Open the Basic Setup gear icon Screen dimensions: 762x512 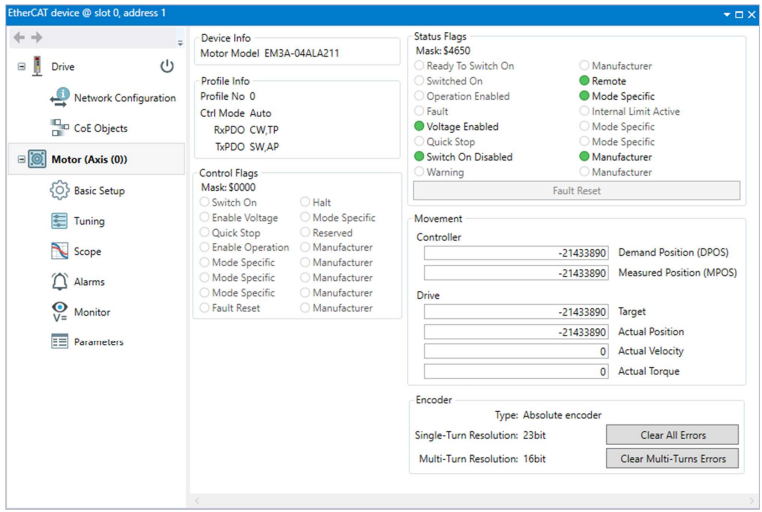pos(59,190)
